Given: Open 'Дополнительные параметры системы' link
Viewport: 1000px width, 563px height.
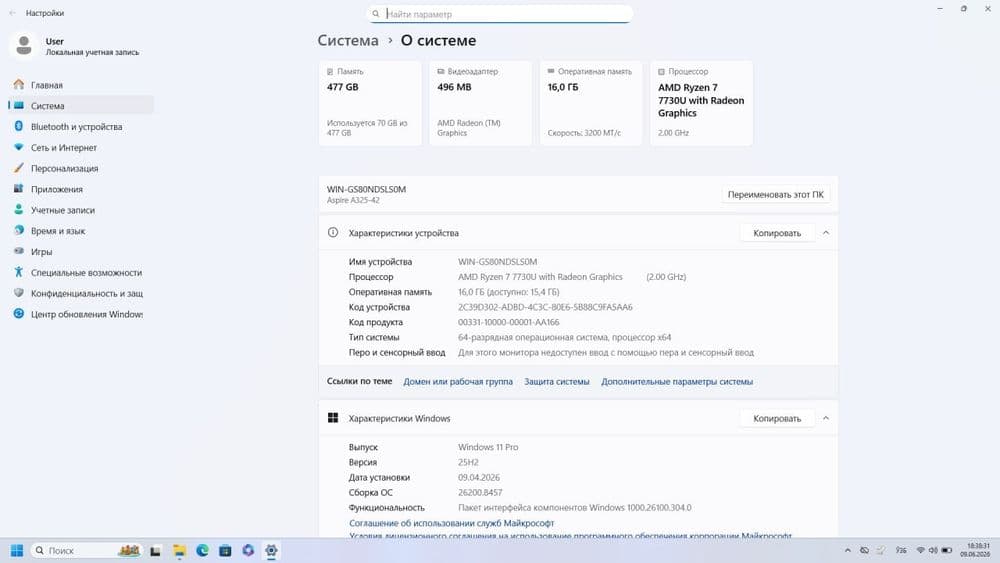Looking at the screenshot, I should [677, 381].
